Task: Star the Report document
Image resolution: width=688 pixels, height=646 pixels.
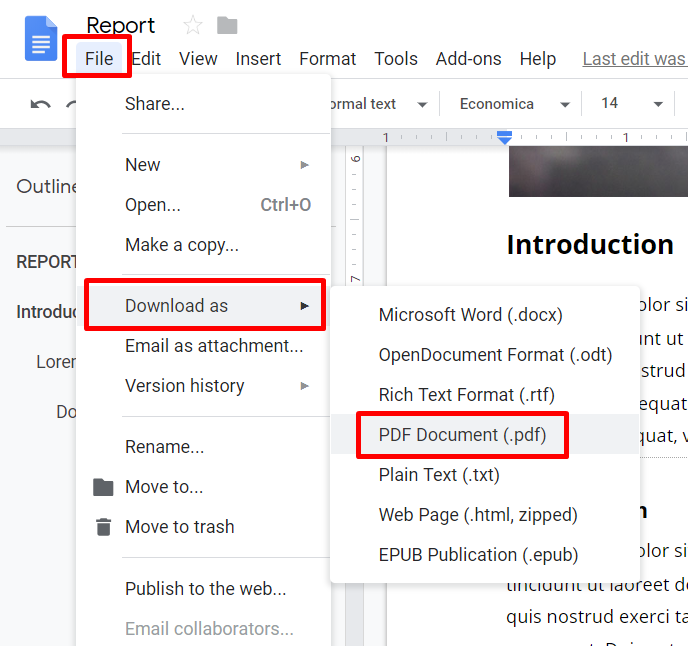Action: [x=192, y=25]
